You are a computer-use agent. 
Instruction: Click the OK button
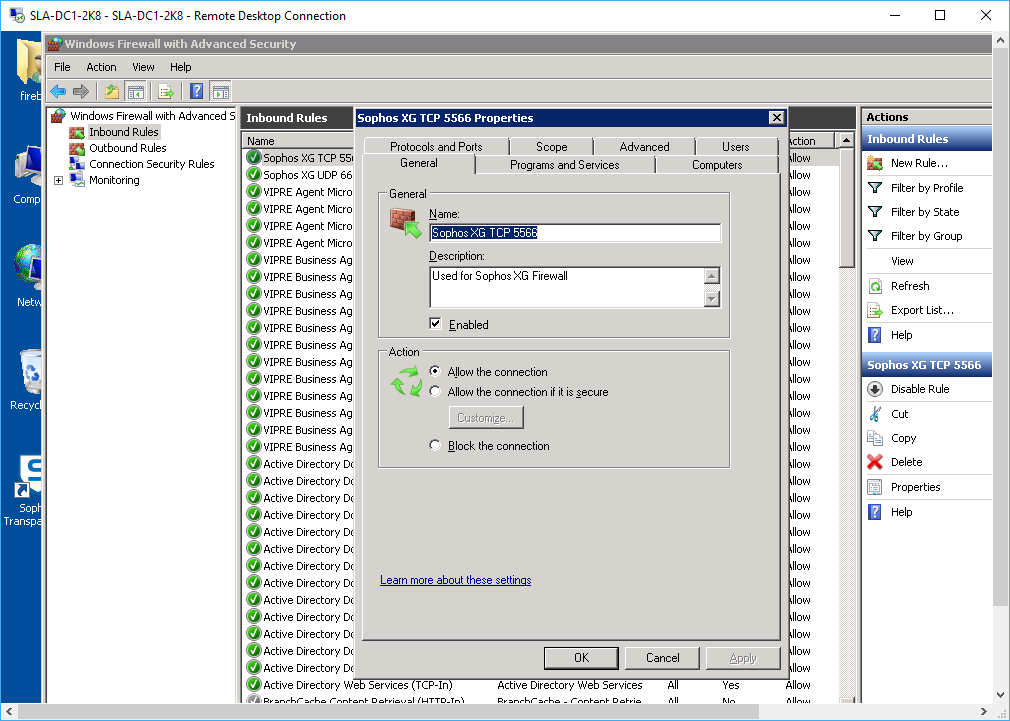(x=581, y=658)
